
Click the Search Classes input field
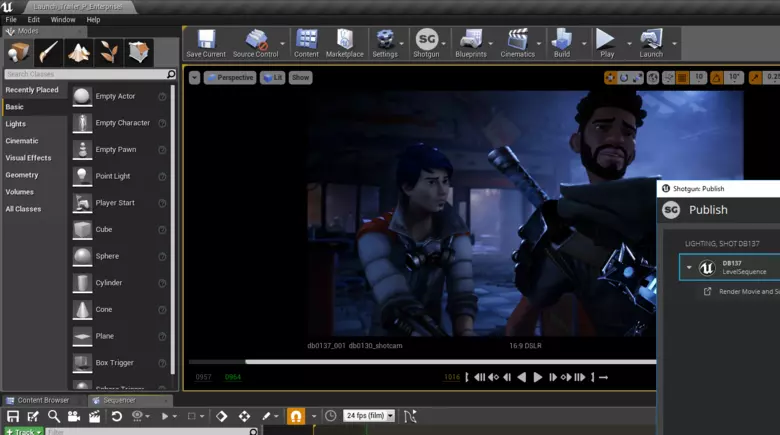[x=90, y=74]
